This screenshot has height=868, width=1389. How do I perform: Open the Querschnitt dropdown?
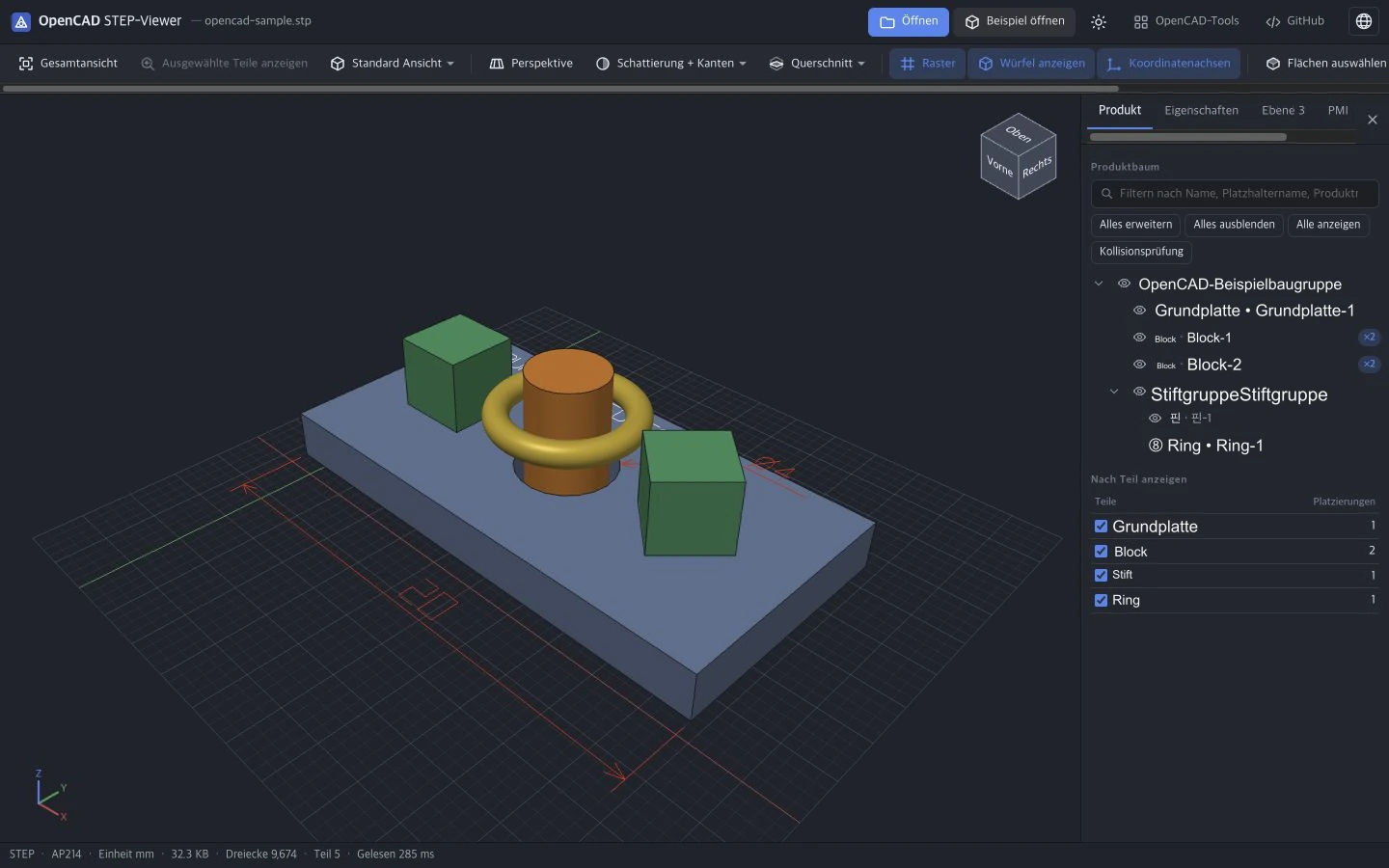pos(817,64)
